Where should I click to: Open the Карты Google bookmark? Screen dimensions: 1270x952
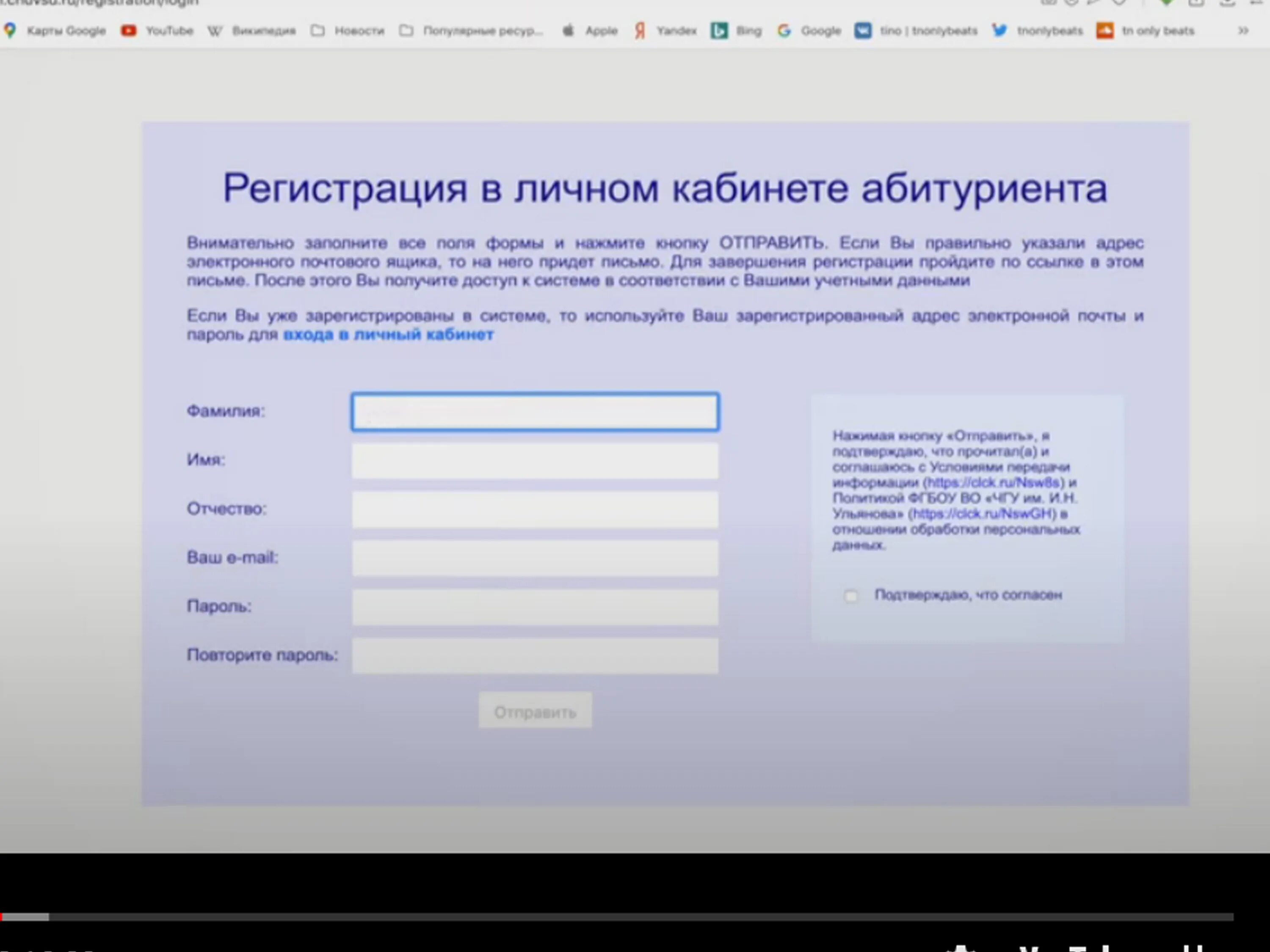[x=56, y=30]
